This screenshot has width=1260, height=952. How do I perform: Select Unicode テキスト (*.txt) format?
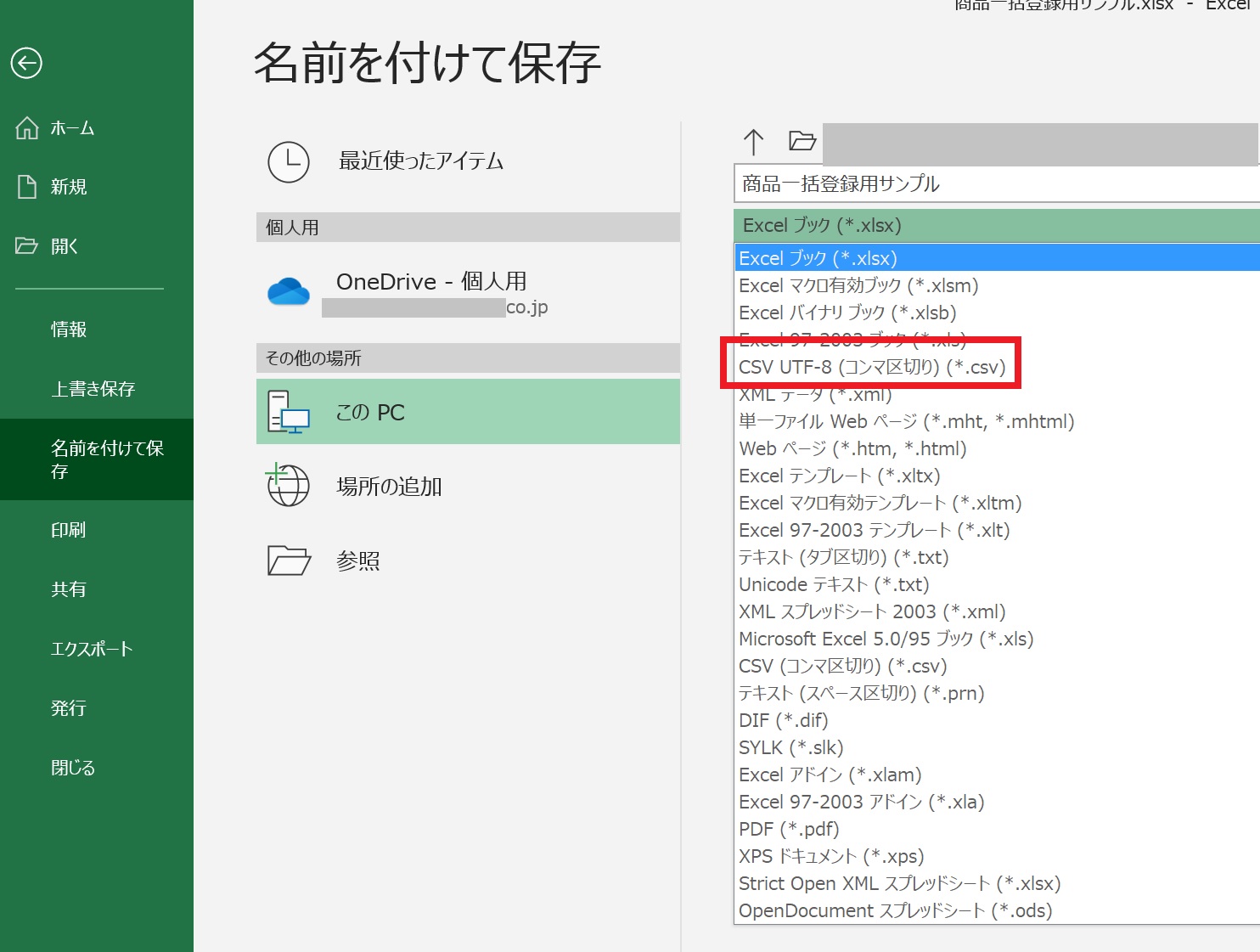click(x=834, y=584)
